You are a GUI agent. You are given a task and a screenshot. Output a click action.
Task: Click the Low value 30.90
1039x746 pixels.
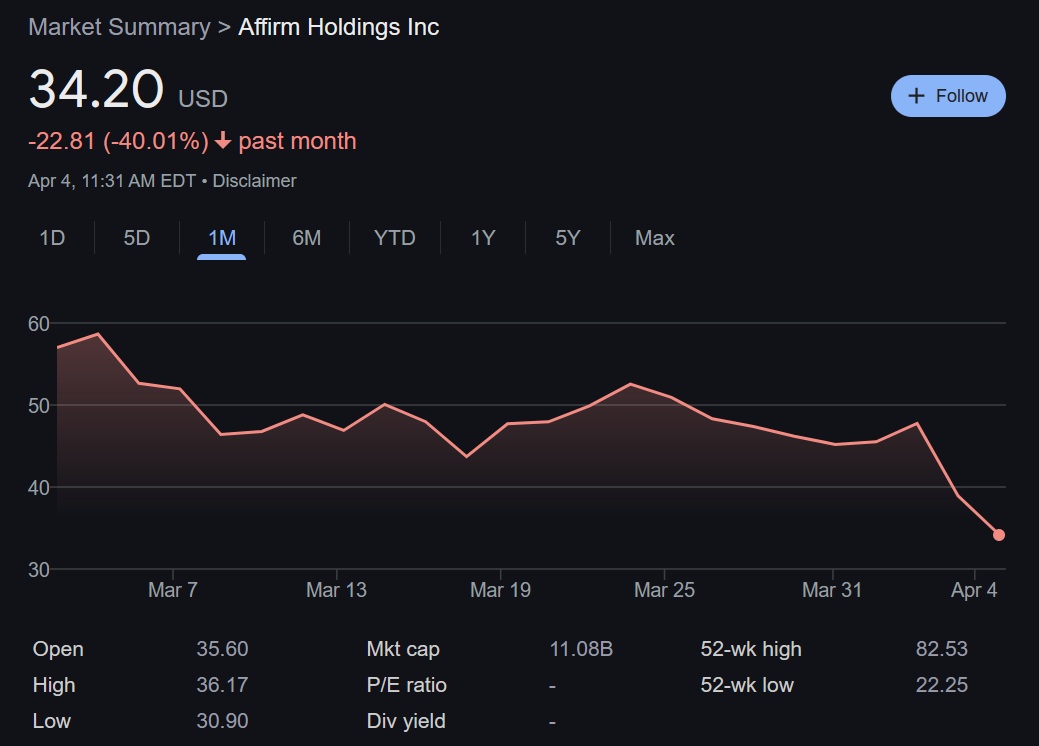point(222,721)
